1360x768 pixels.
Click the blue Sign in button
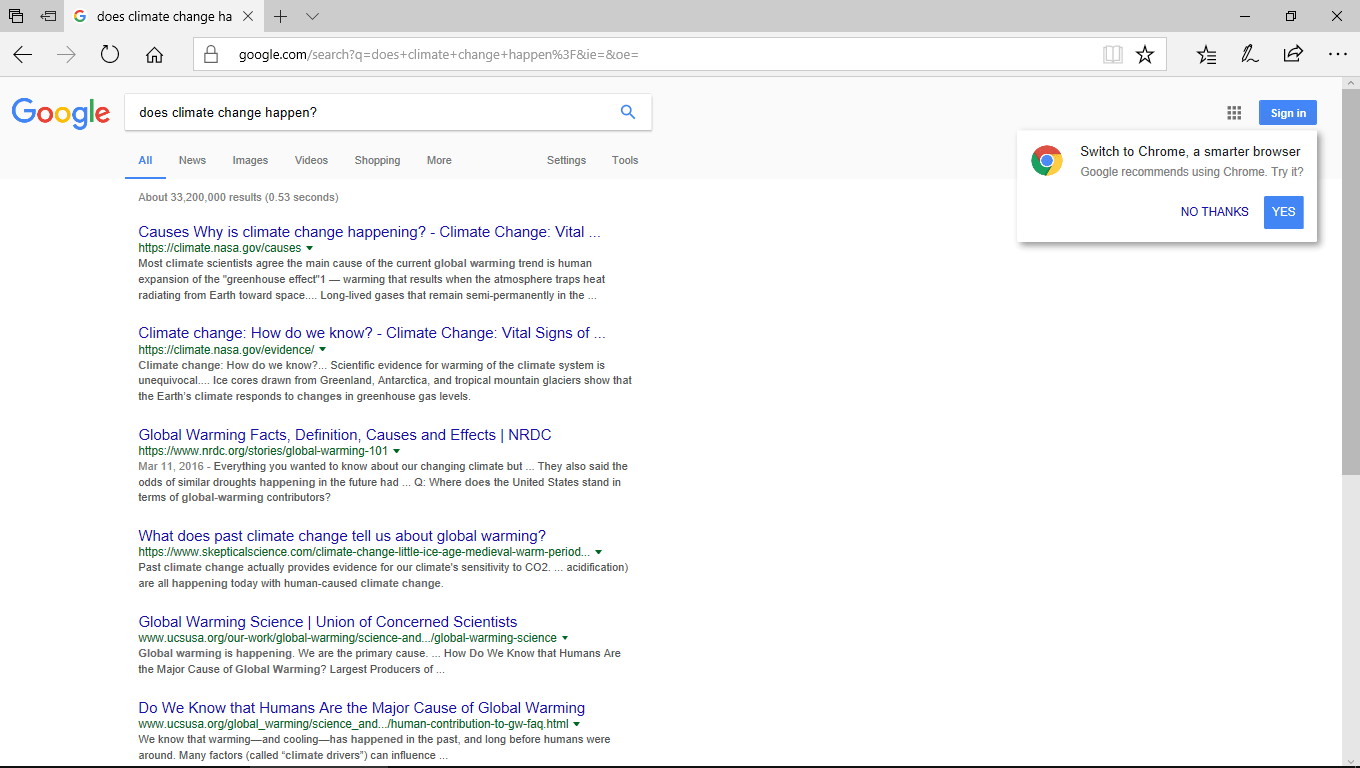click(x=1288, y=113)
